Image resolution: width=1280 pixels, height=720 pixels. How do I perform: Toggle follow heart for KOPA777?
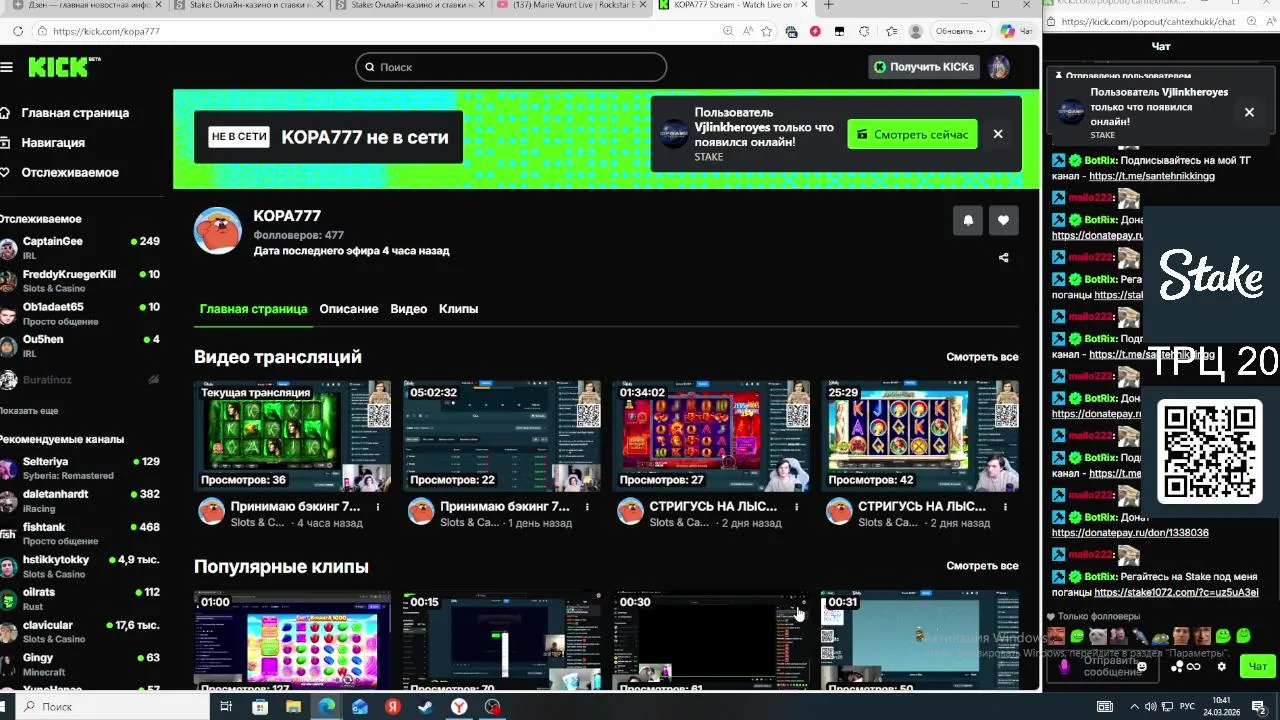[1003, 220]
